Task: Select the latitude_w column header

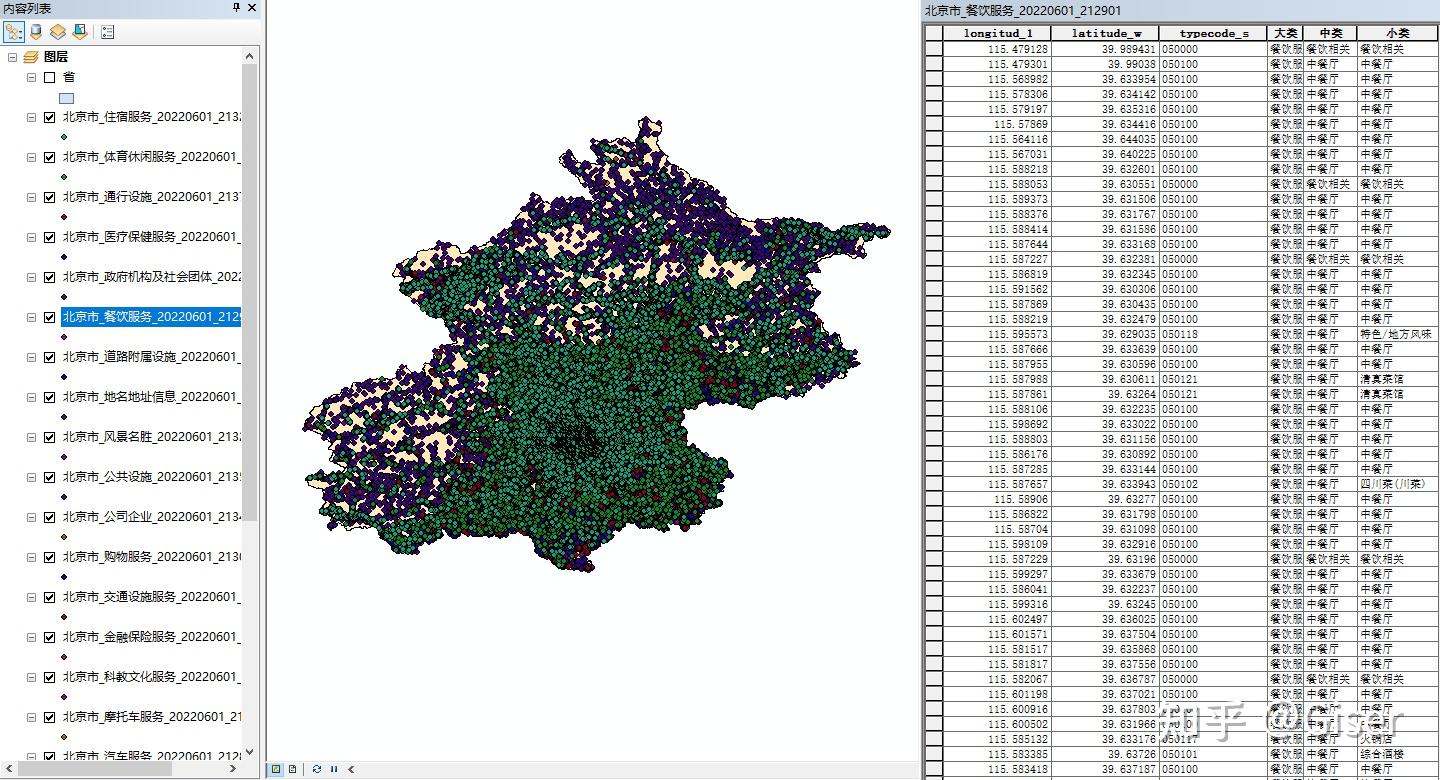Action: [x=1105, y=33]
